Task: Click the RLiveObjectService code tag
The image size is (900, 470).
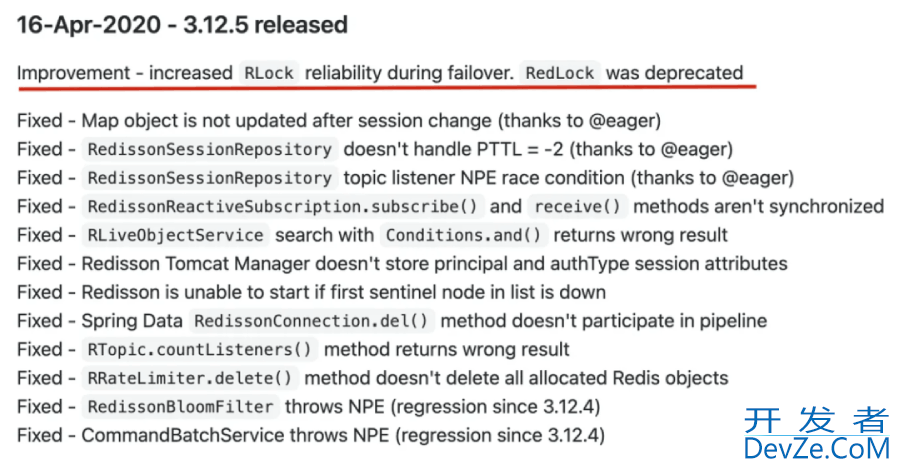Action: pyautogui.click(x=175, y=235)
